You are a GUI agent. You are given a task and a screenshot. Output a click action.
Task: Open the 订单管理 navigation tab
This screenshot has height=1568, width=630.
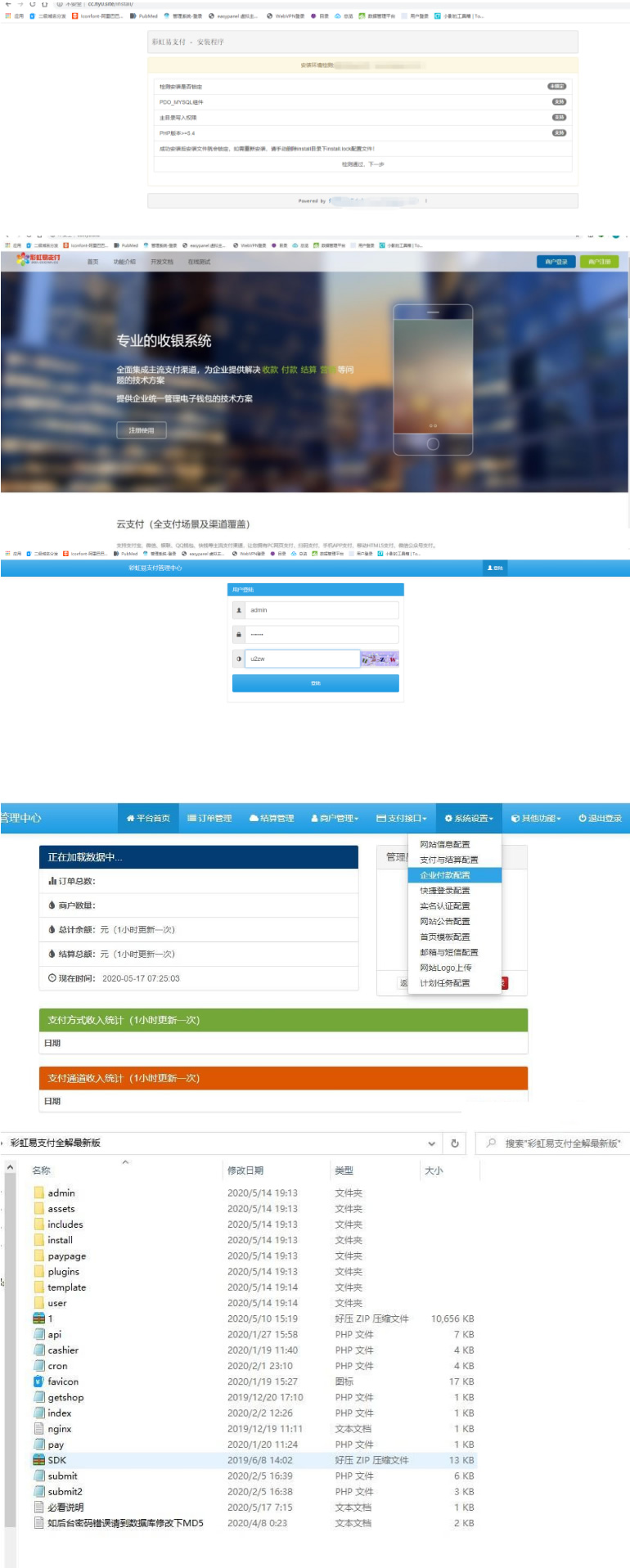(x=209, y=818)
